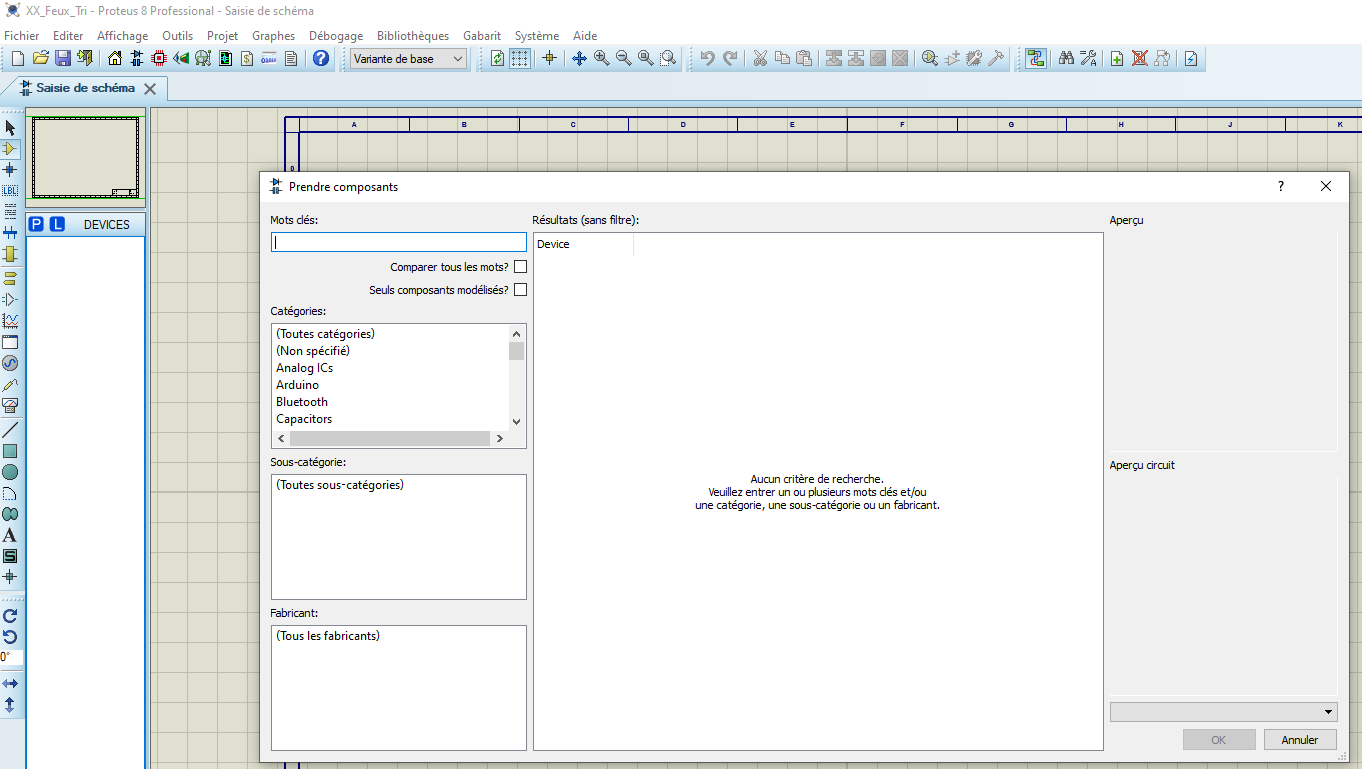Click the dialog help '?' button
The width and height of the screenshot is (1362, 769).
click(1281, 187)
